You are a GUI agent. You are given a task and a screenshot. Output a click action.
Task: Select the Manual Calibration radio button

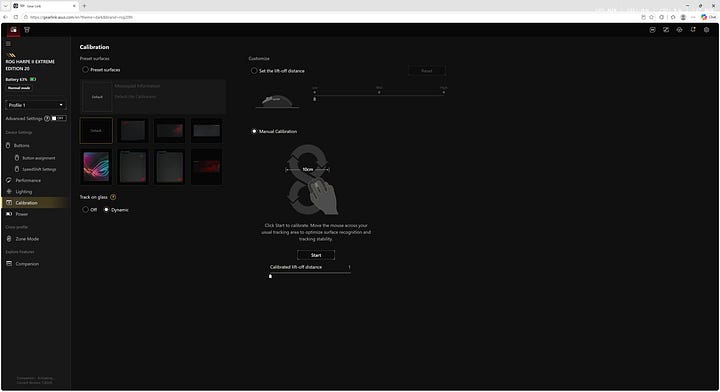[254, 131]
